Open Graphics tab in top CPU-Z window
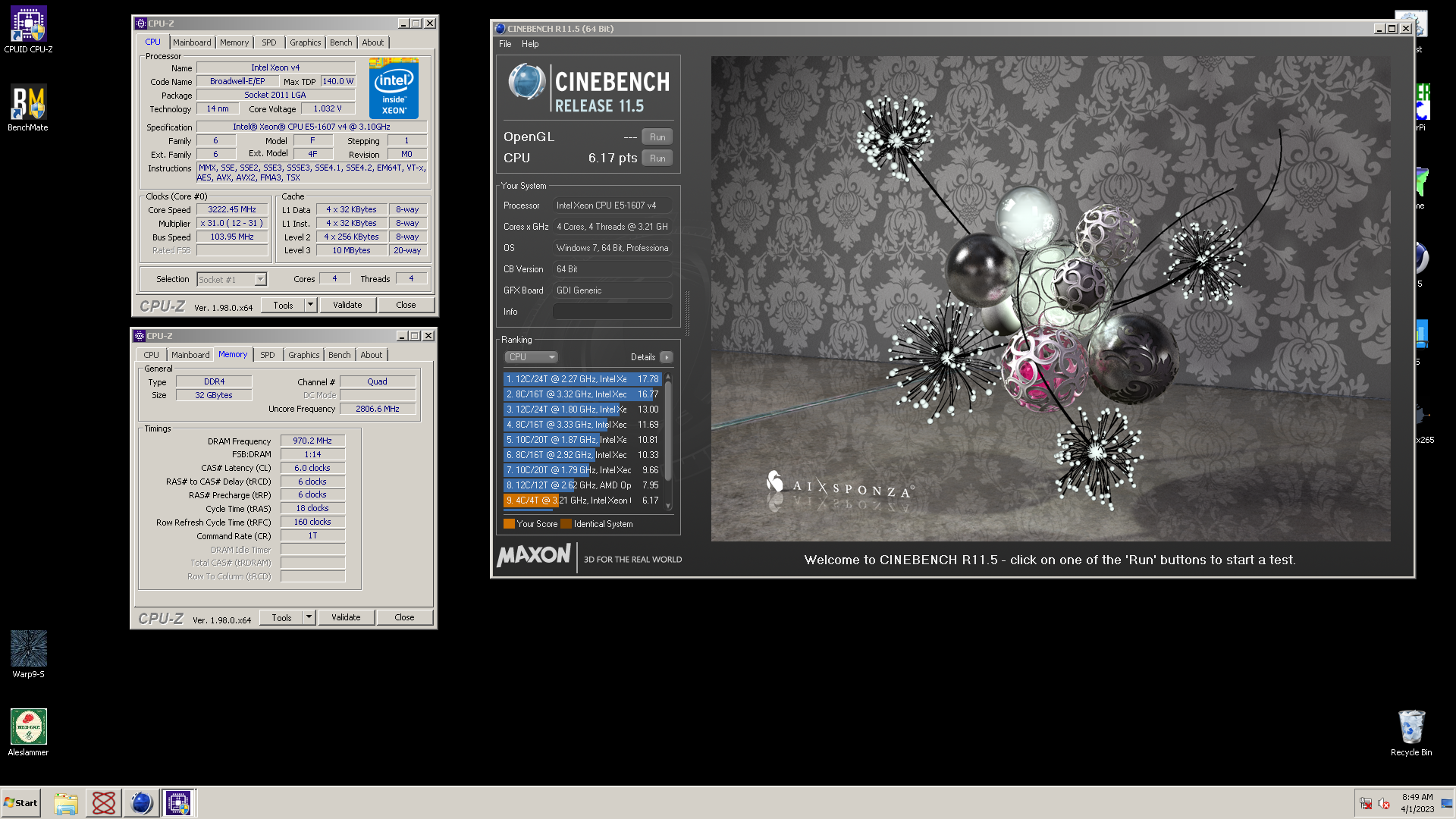This screenshot has height=819, width=1456. [305, 42]
